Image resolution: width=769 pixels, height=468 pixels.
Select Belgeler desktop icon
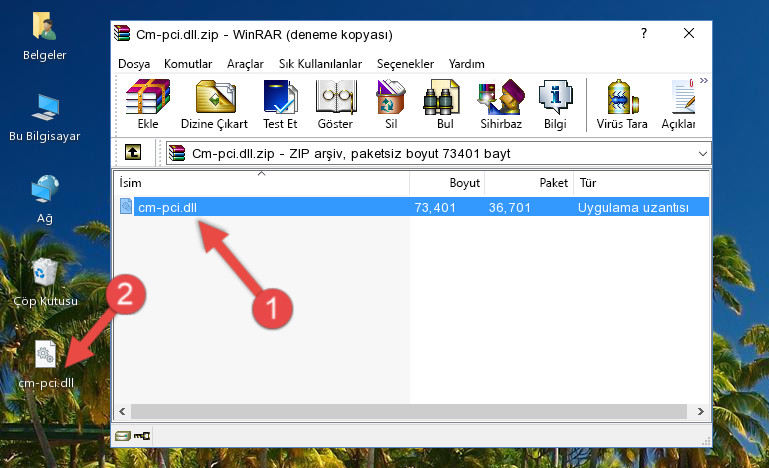(44, 36)
